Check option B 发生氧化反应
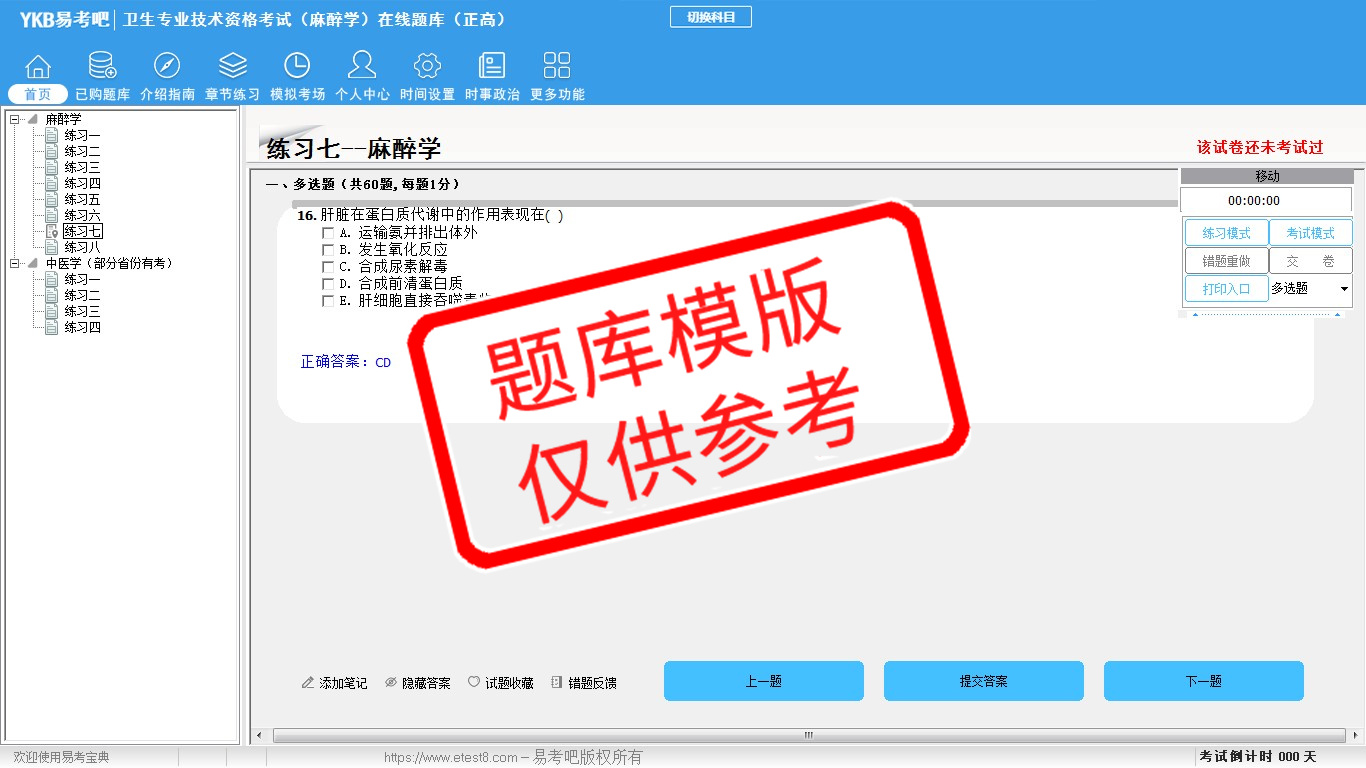The width and height of the screenshot is (1366, 768). [328, 250]
